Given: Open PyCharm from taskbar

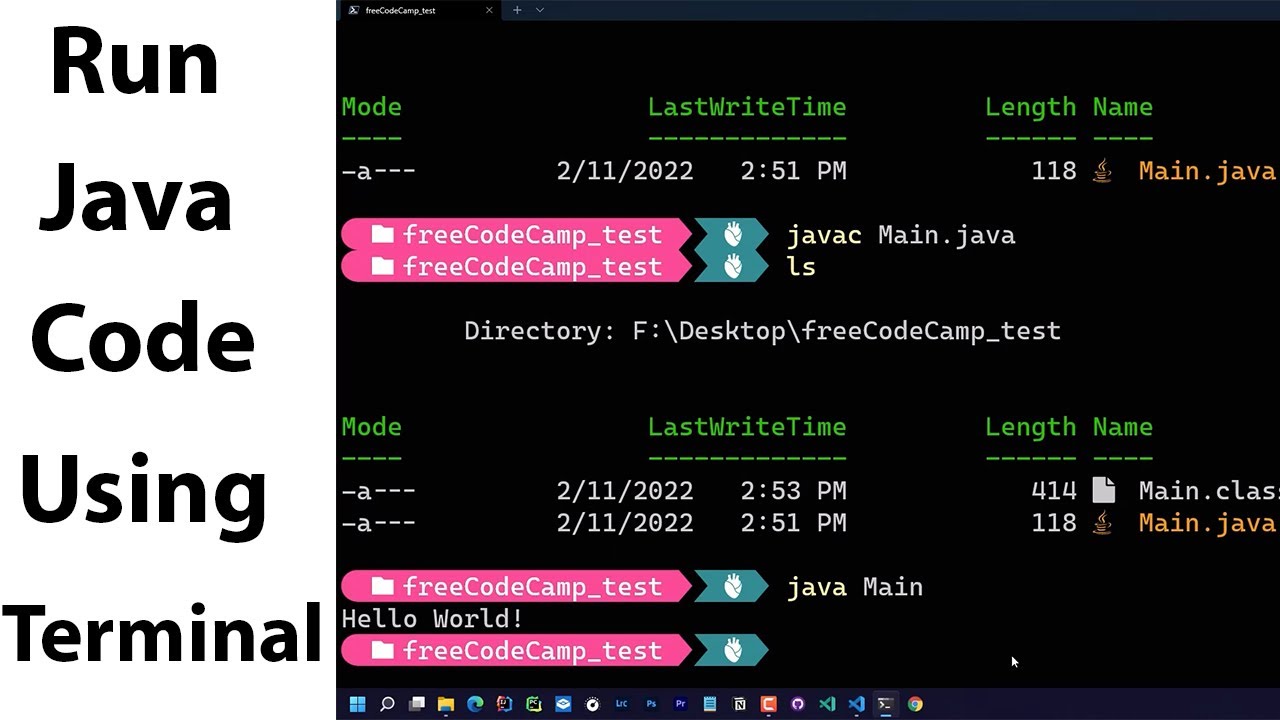Looking at the screenshot, I should (534, 704).
